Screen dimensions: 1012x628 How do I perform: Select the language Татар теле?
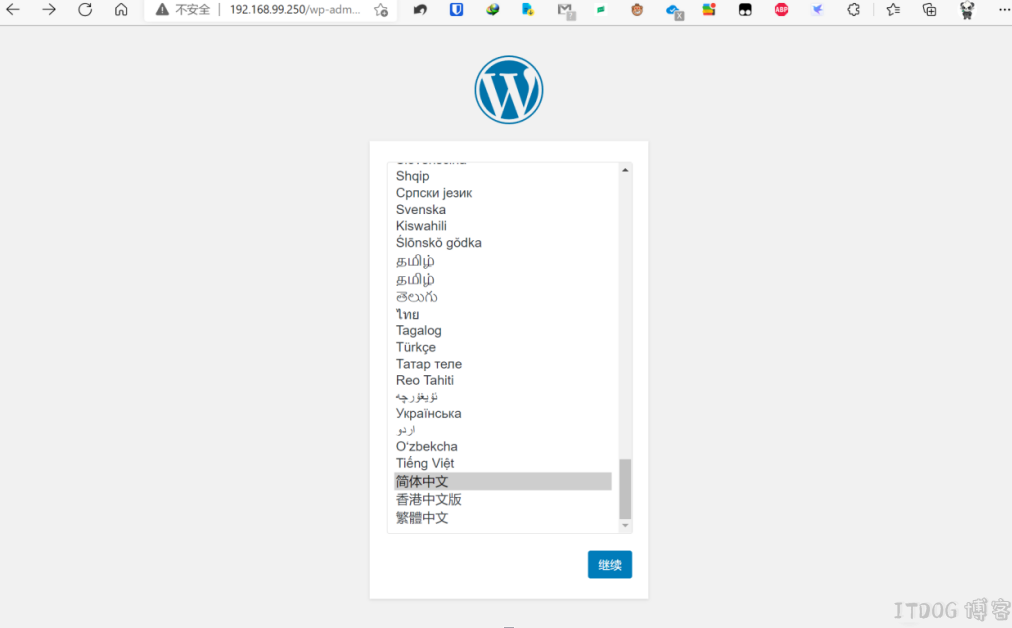pos(503,364)
